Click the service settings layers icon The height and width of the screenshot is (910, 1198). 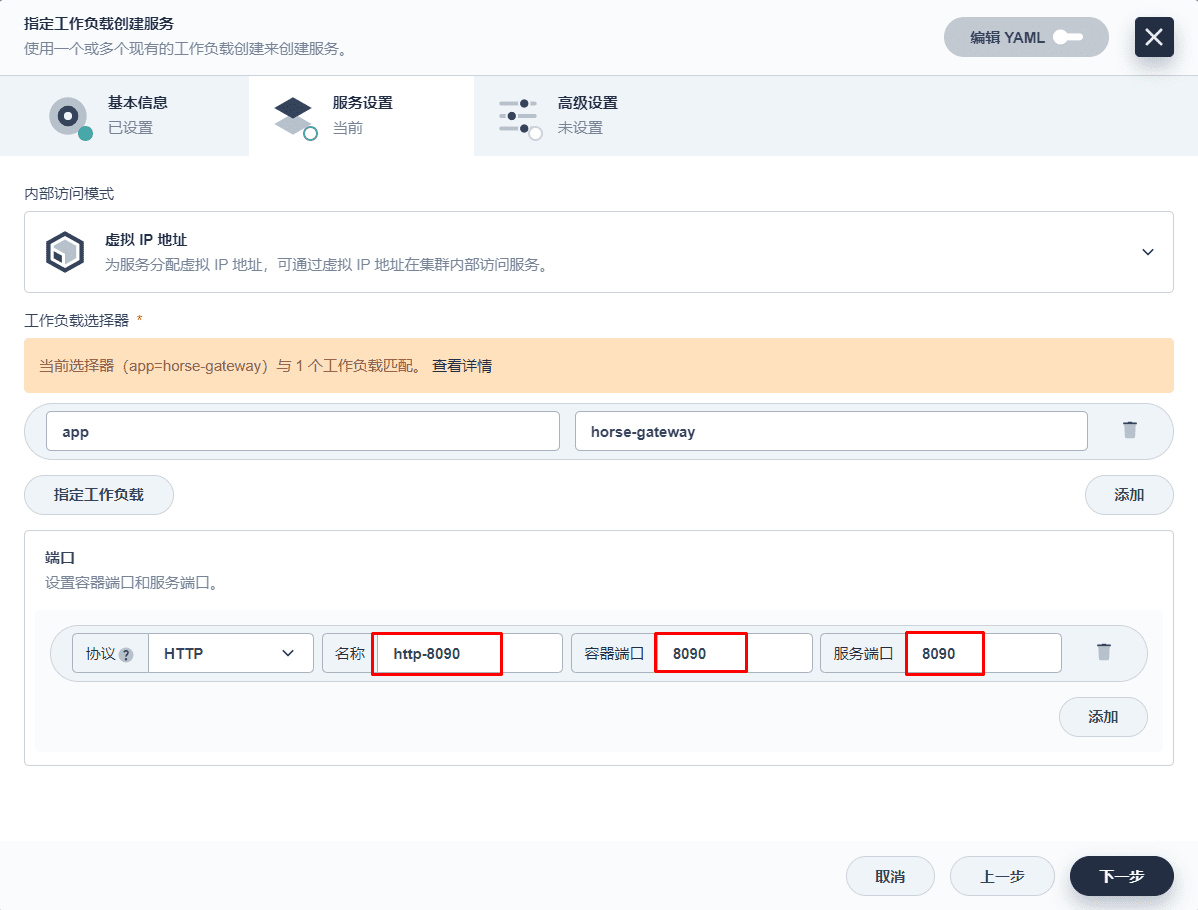[x=295, y=118]
